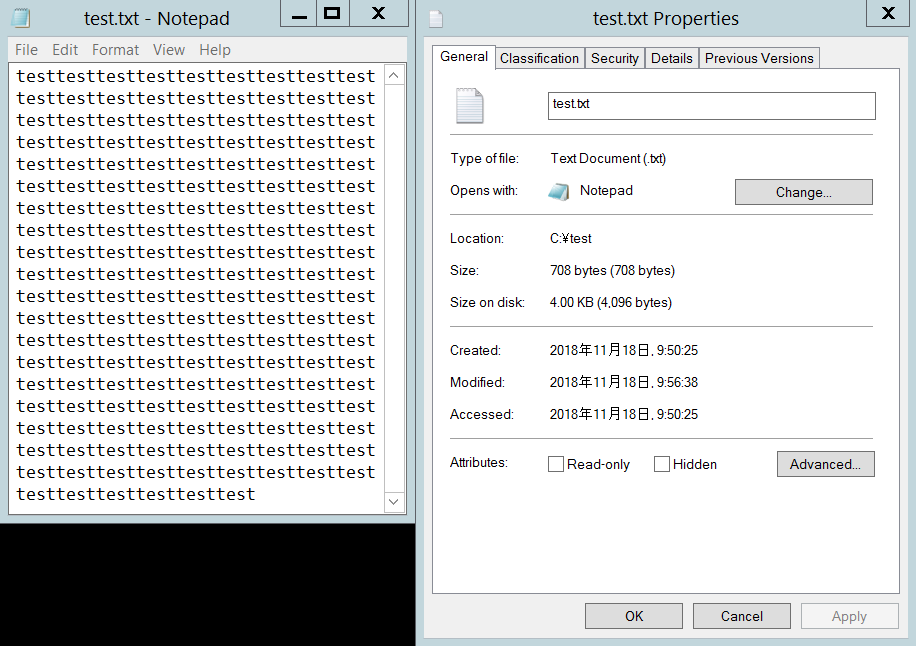This screenshot has width=916, height=646.
Task: Click the 'test.txt Properties' dialog title
Action: pyautogui.click(x=665, y=19)
